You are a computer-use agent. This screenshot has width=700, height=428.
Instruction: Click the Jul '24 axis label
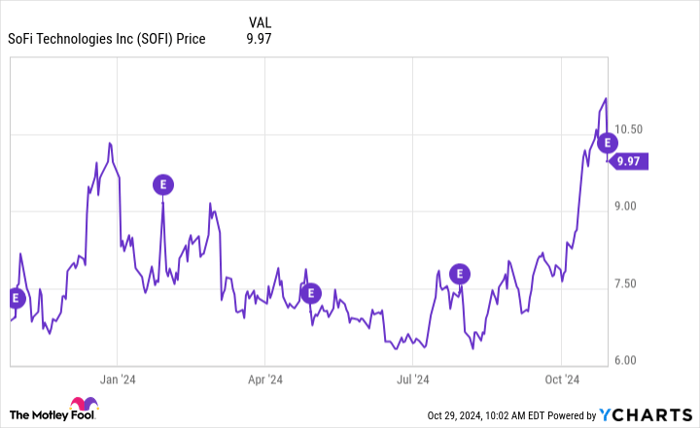click(413, 380)
